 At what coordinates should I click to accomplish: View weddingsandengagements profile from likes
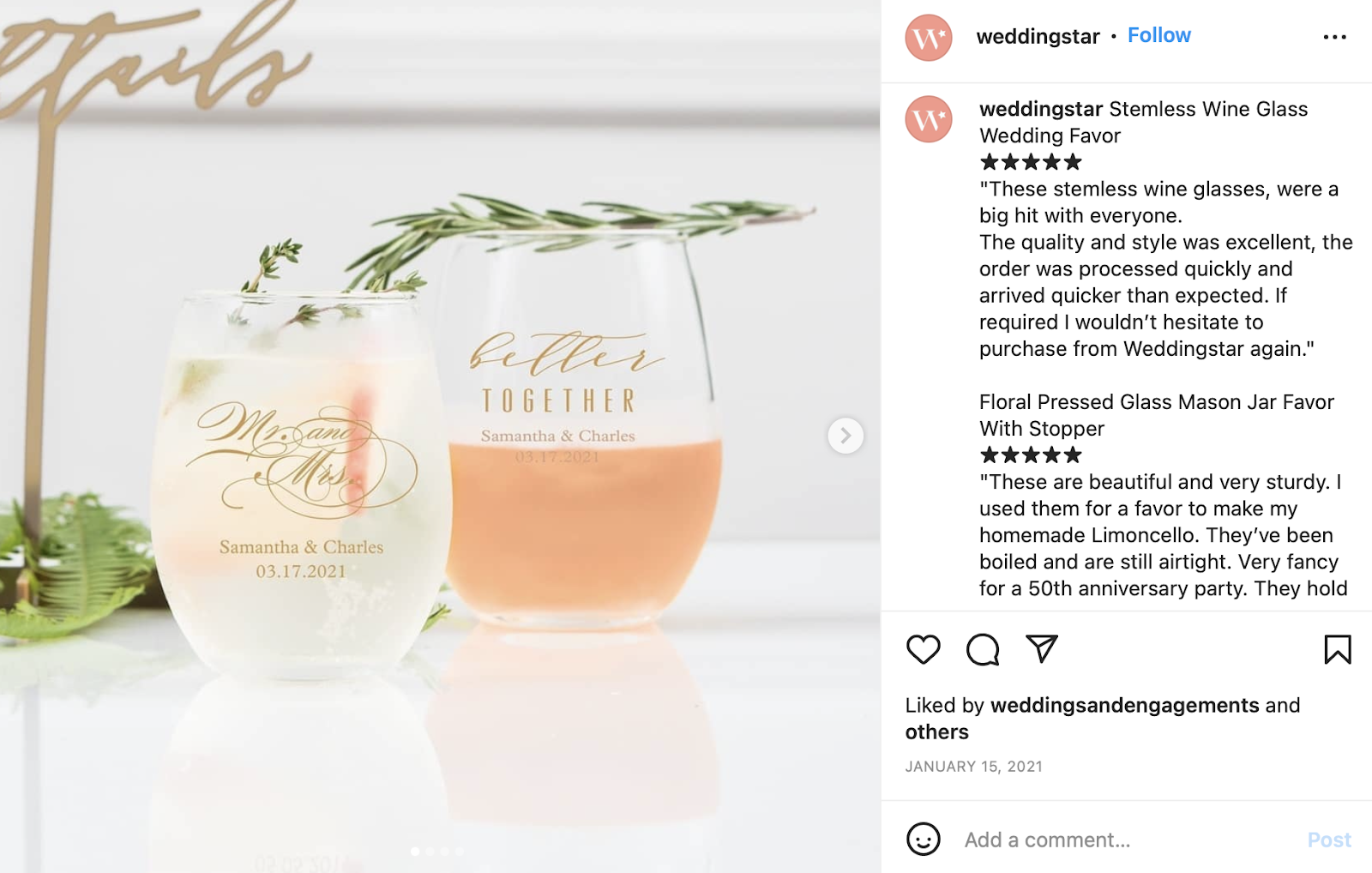[1124, 705]
